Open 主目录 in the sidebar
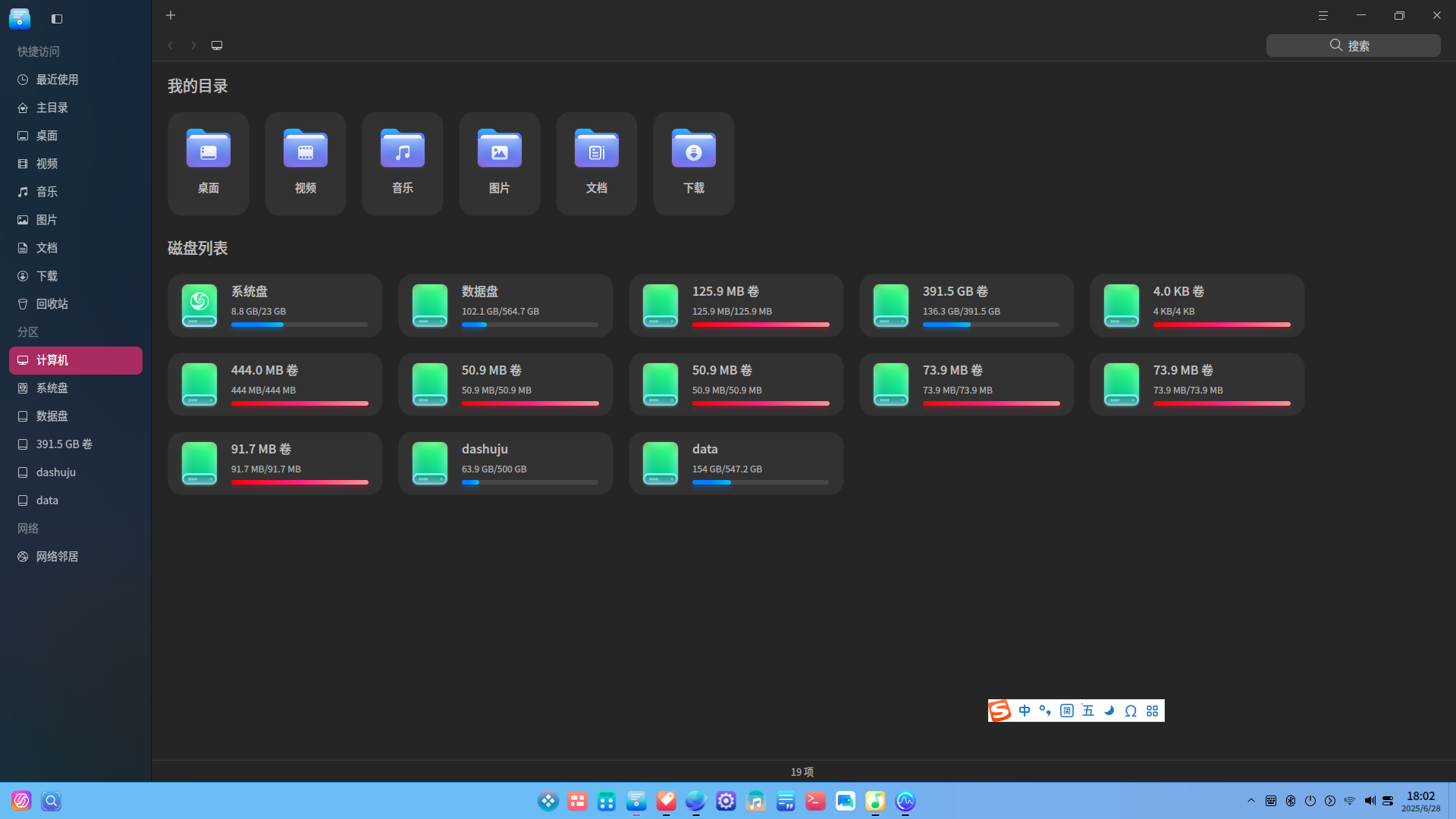Viewport: 1456px width, 819px height. (76, 108)
